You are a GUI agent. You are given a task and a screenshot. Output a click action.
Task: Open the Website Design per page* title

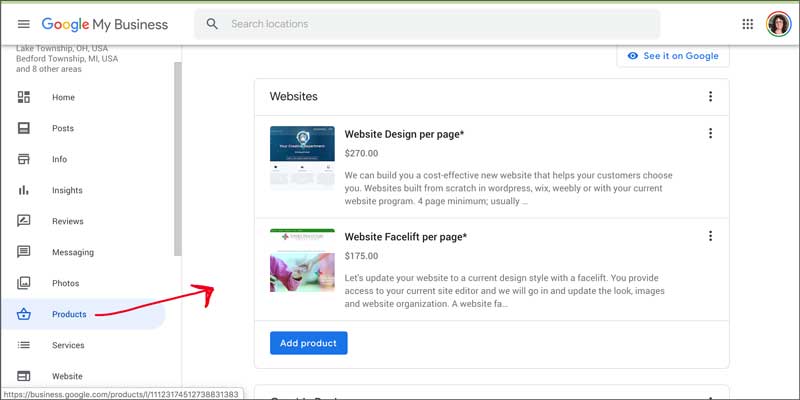pyautogui.click(x=404, y=134)
